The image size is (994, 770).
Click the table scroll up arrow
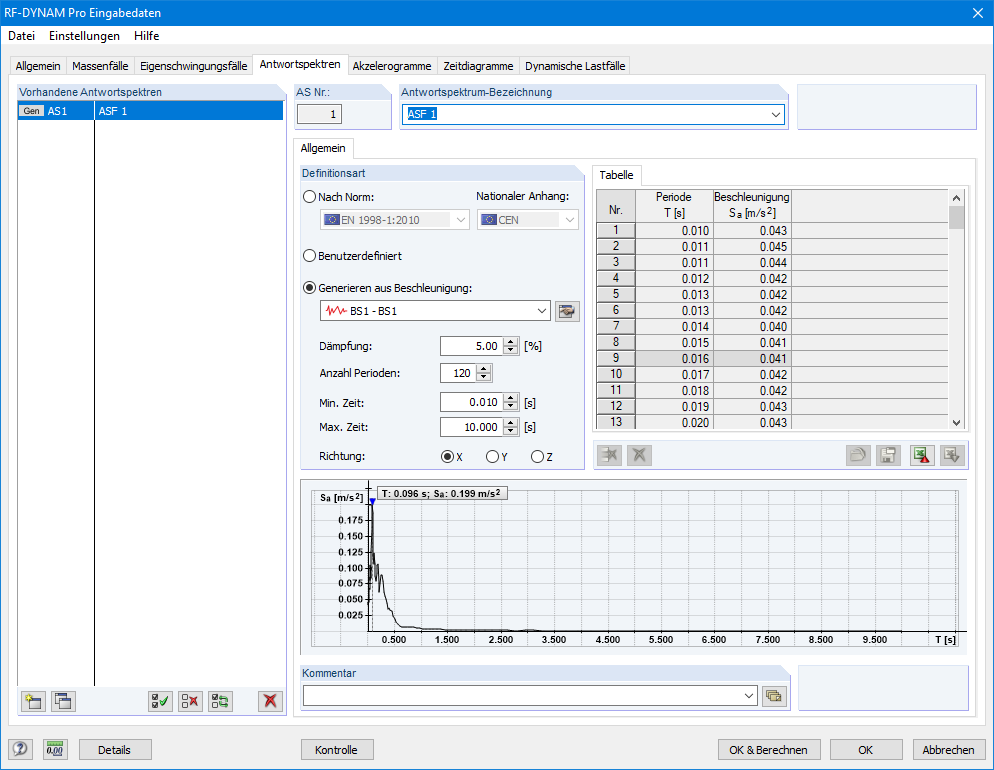[x=956, y=198]
